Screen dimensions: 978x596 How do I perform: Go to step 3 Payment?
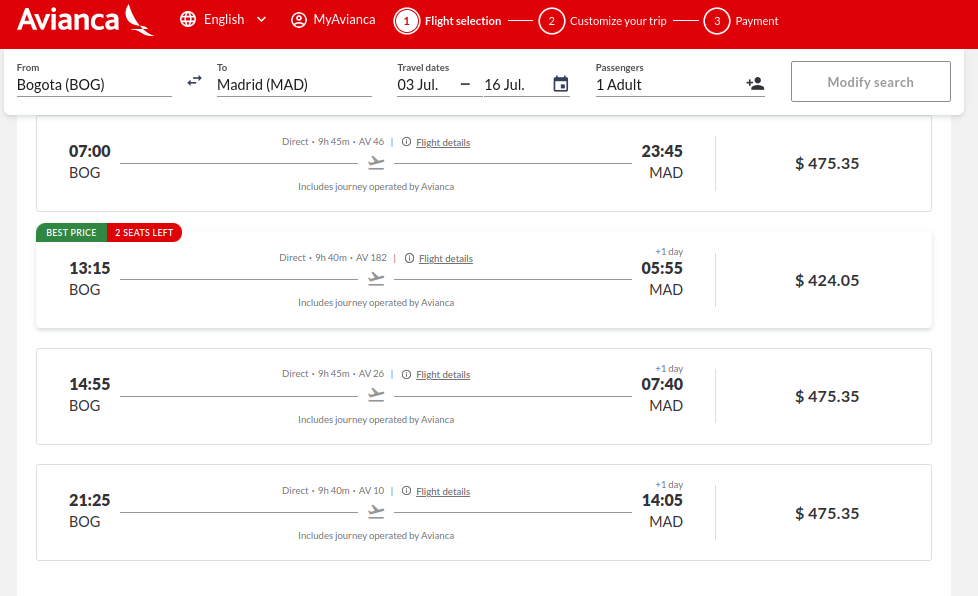point(741,21)
